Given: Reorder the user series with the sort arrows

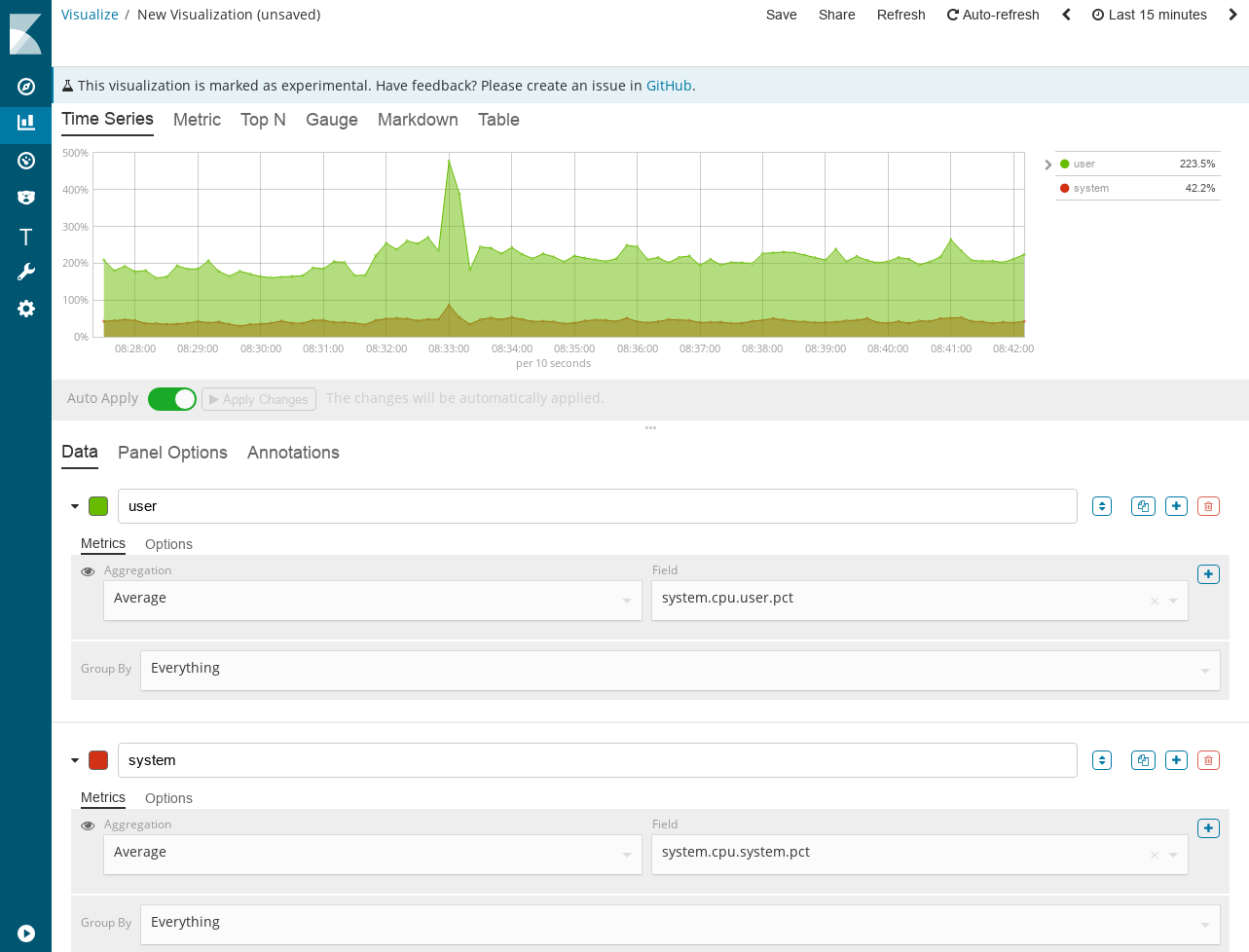Looking at the screenshot, I should [x=1101, y=505].
